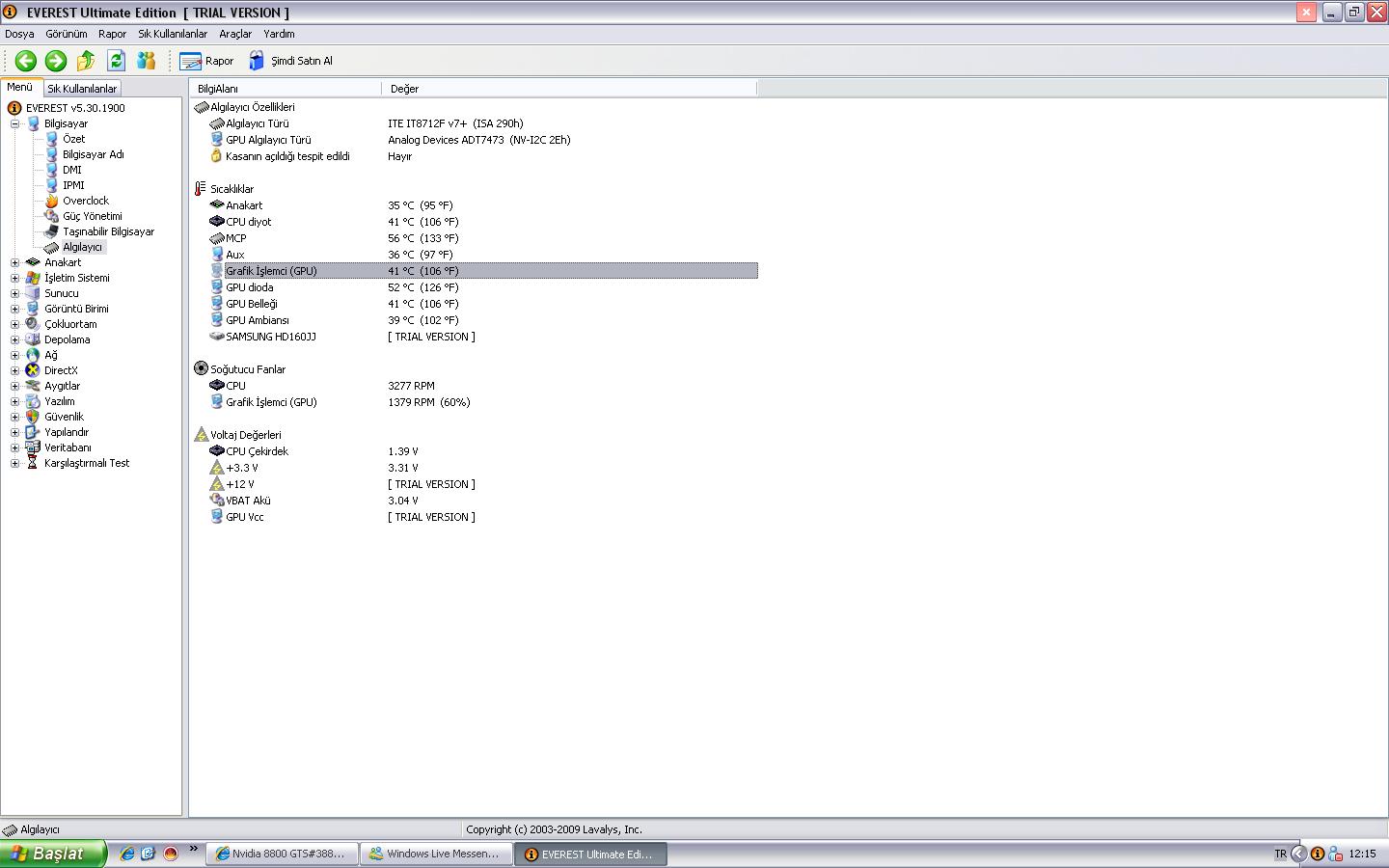Select the Veritabanı tree item

68,448
